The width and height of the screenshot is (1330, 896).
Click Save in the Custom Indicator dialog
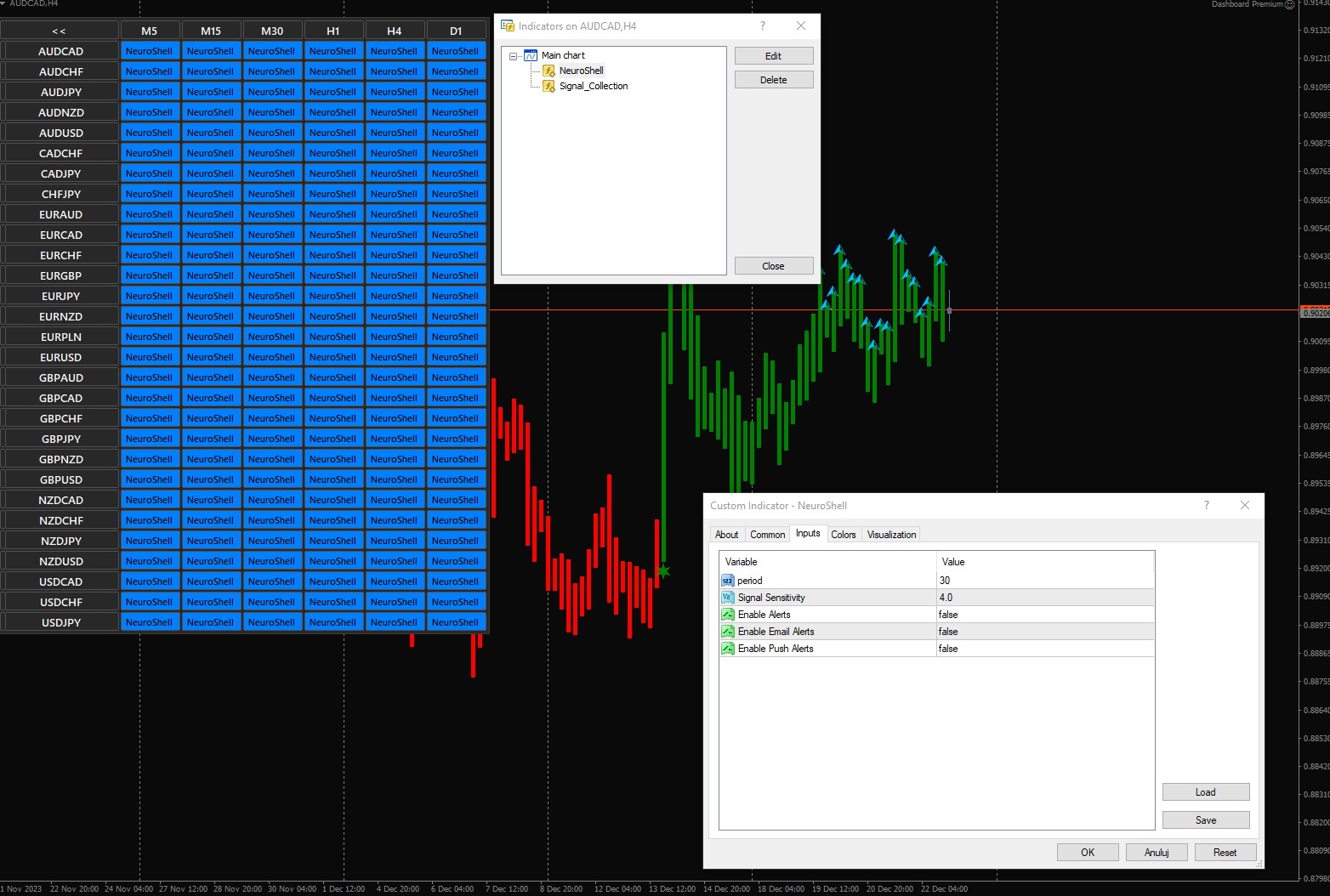click(1206, 820)
